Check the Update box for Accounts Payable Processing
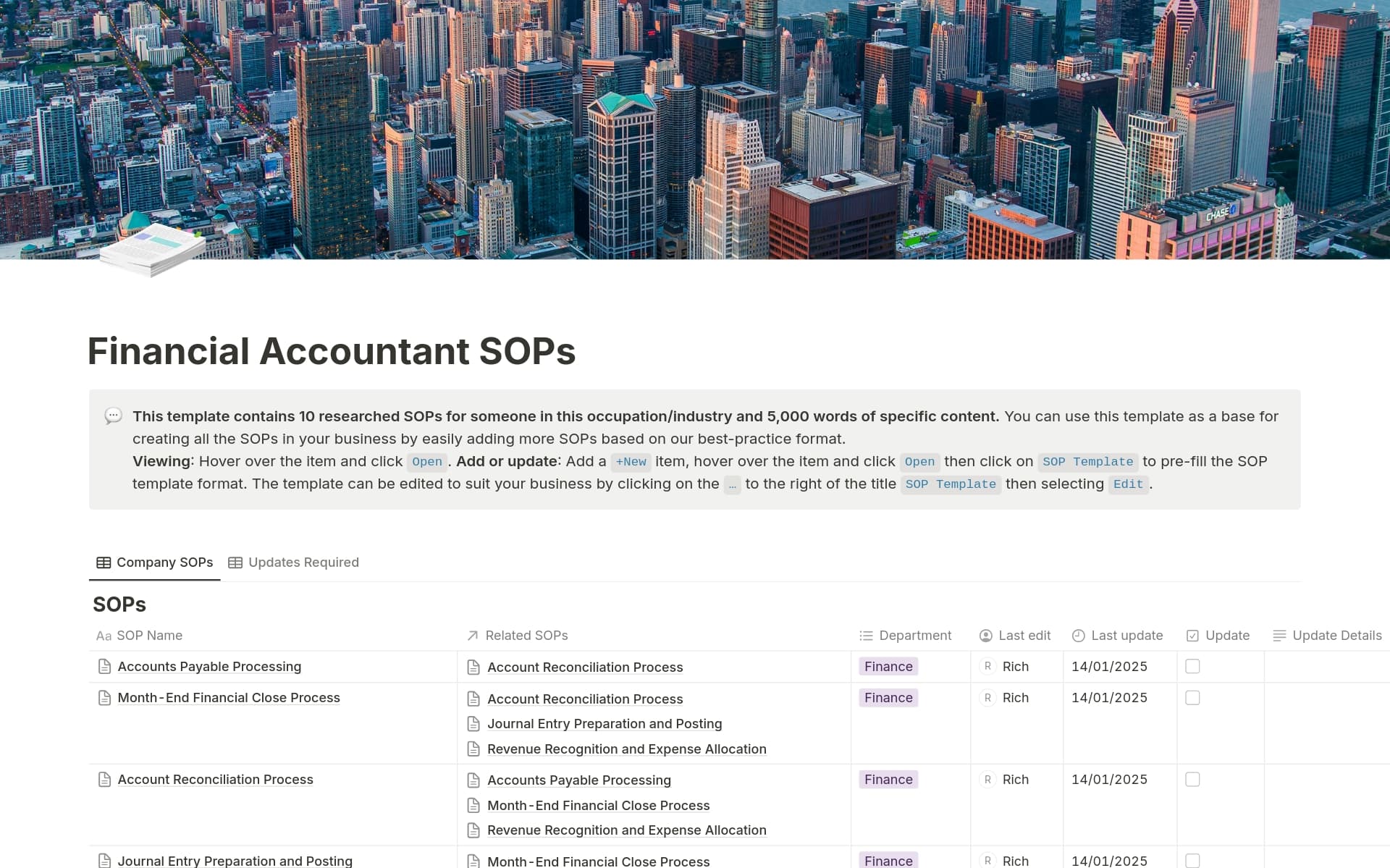 [1192, 666]
